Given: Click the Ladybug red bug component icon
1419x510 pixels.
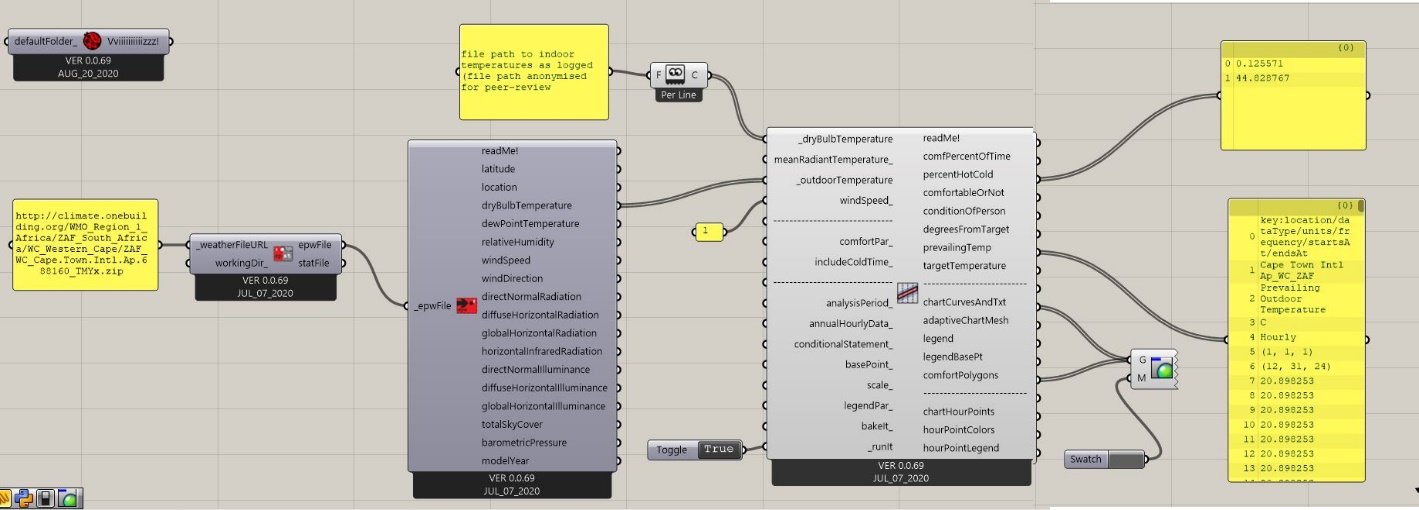Looking at the screenshot, I should pyautogui.click(x=92, y=42).
